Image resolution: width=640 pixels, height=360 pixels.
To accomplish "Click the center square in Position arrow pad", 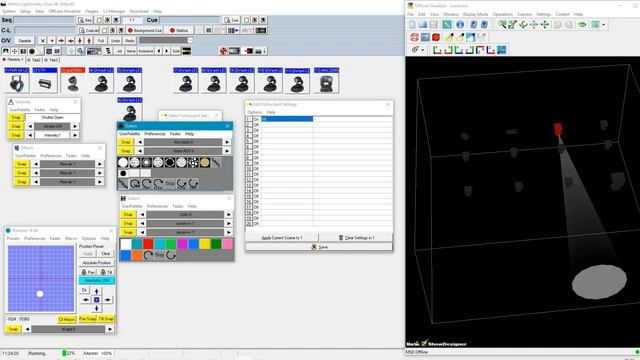I will tap(96, 300).
